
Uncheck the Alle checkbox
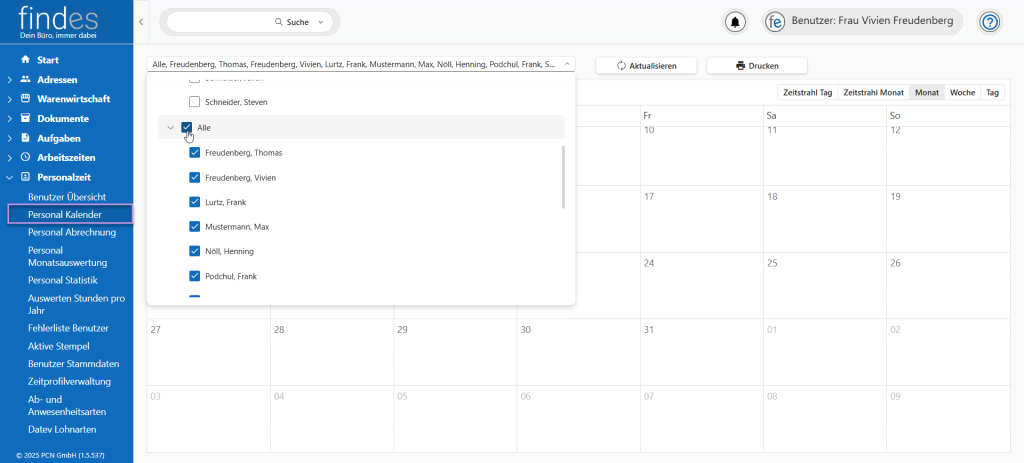coord(187,128)
